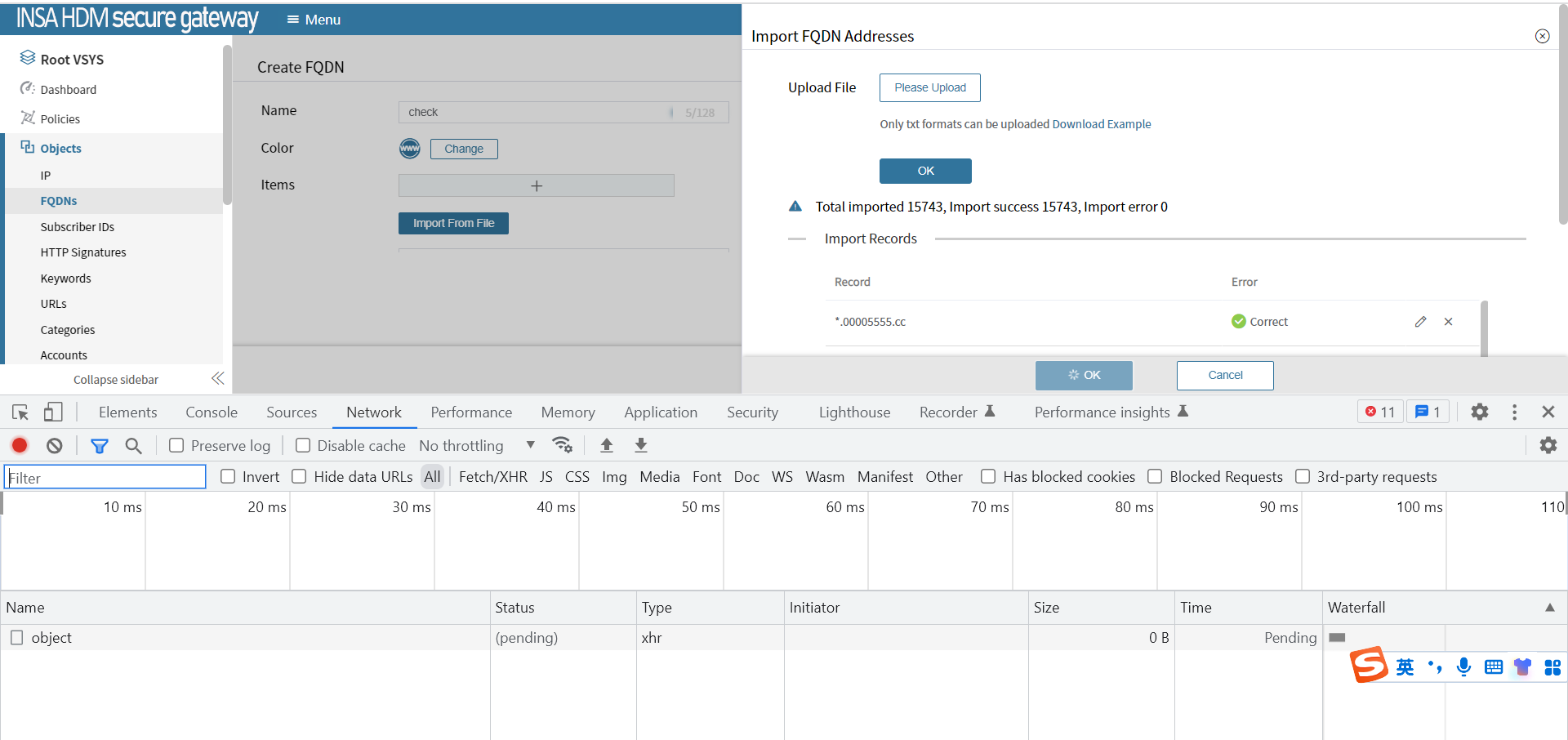Expand the Items add row

(536, 185)
